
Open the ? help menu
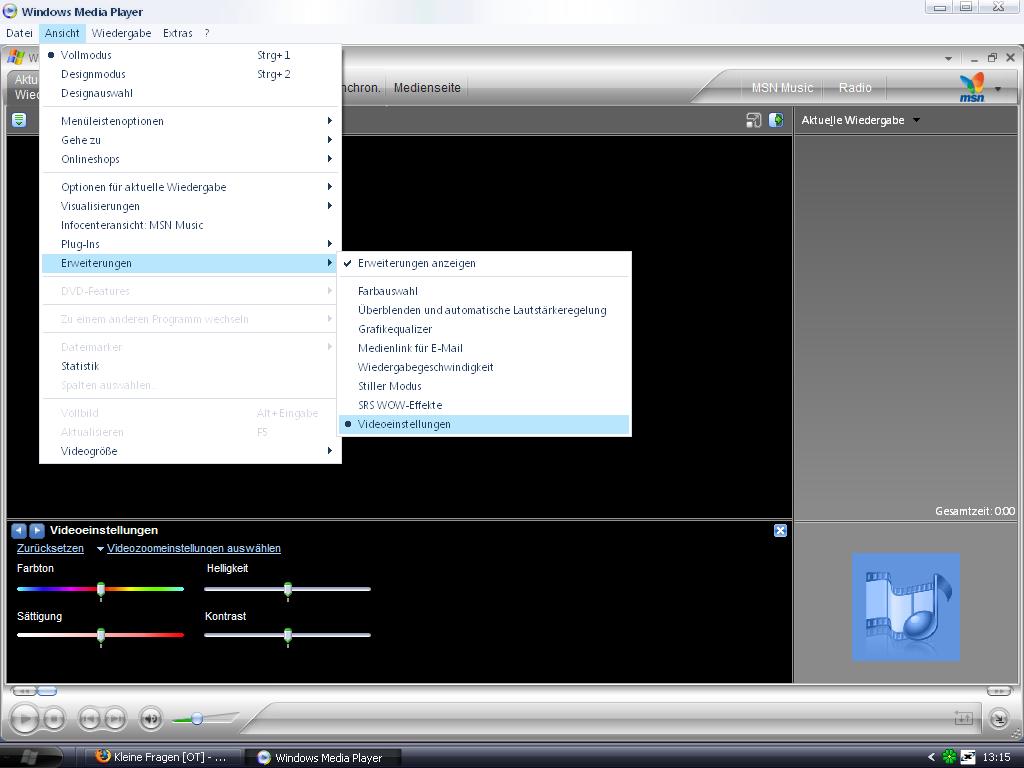tap(207, 33)
